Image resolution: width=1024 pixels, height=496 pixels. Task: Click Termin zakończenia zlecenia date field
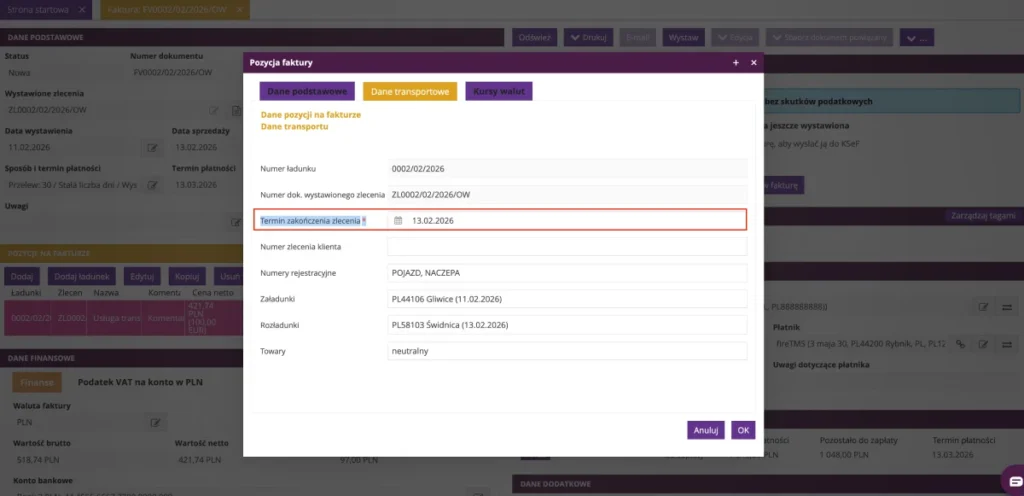567,221
